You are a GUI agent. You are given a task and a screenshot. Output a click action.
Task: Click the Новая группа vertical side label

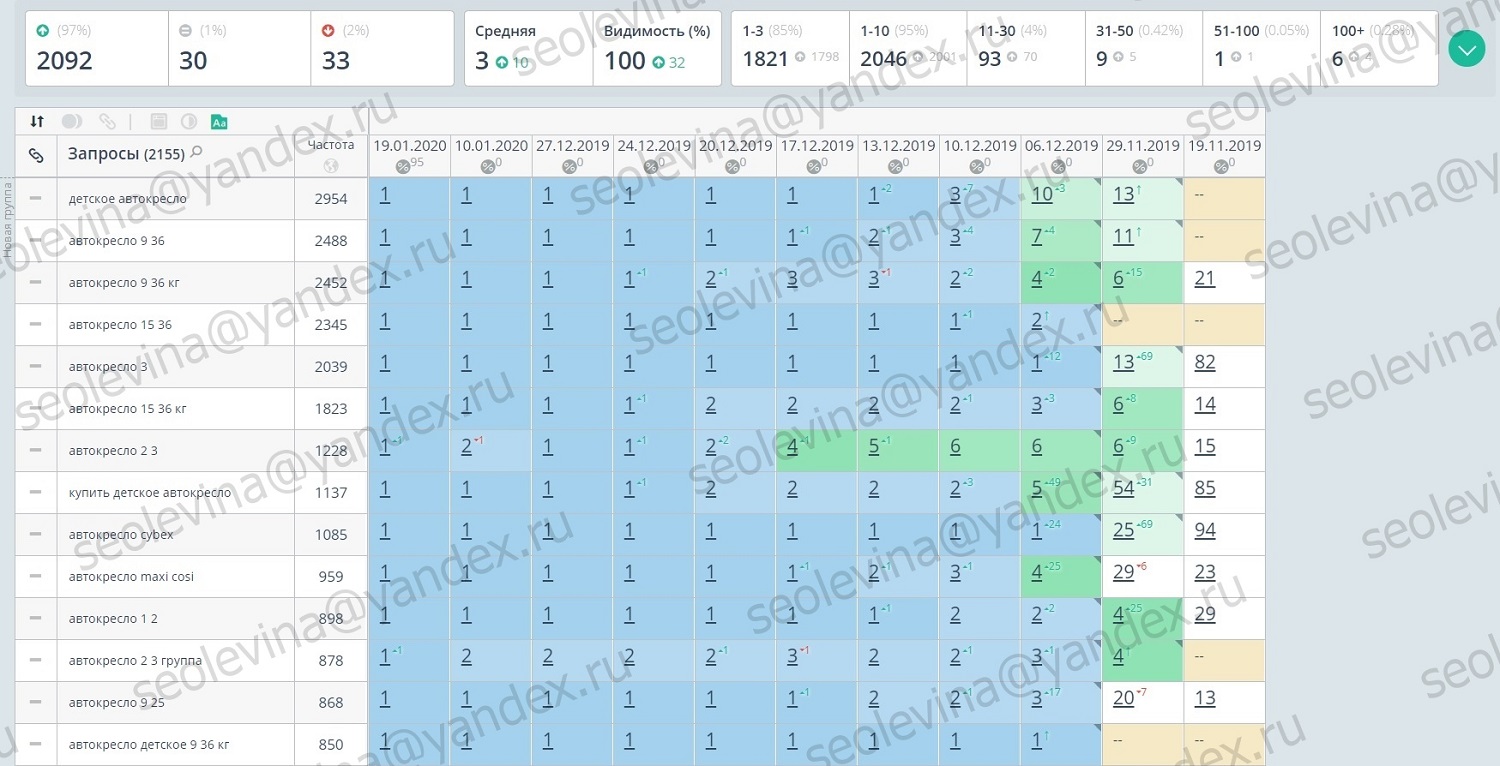click(x=7, y=218)
